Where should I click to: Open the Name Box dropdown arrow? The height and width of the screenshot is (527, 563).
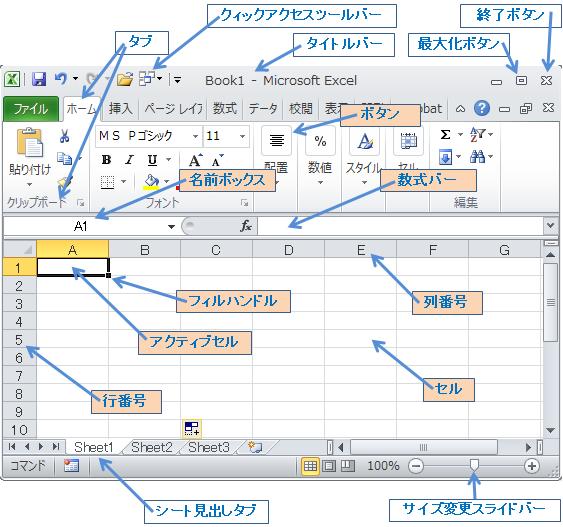point(172,227)
